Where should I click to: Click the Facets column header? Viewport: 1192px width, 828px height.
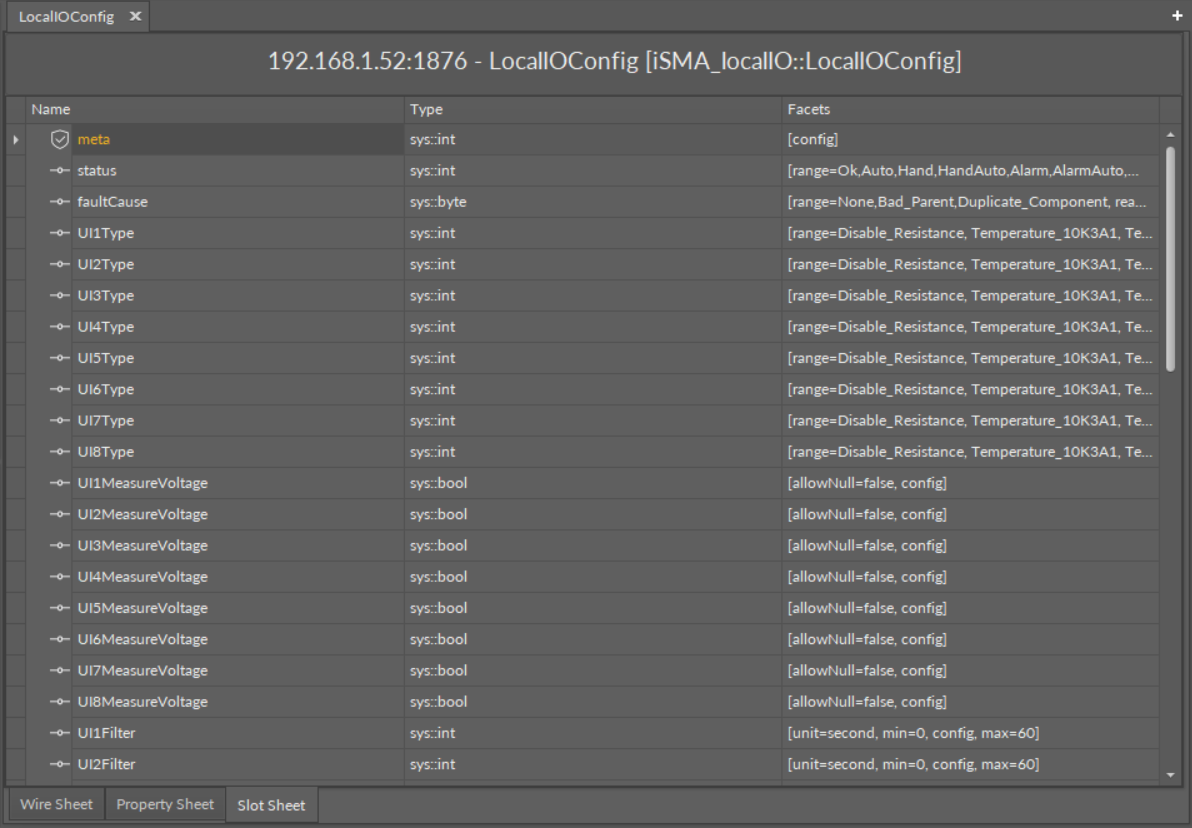click(x=970, y=109)
